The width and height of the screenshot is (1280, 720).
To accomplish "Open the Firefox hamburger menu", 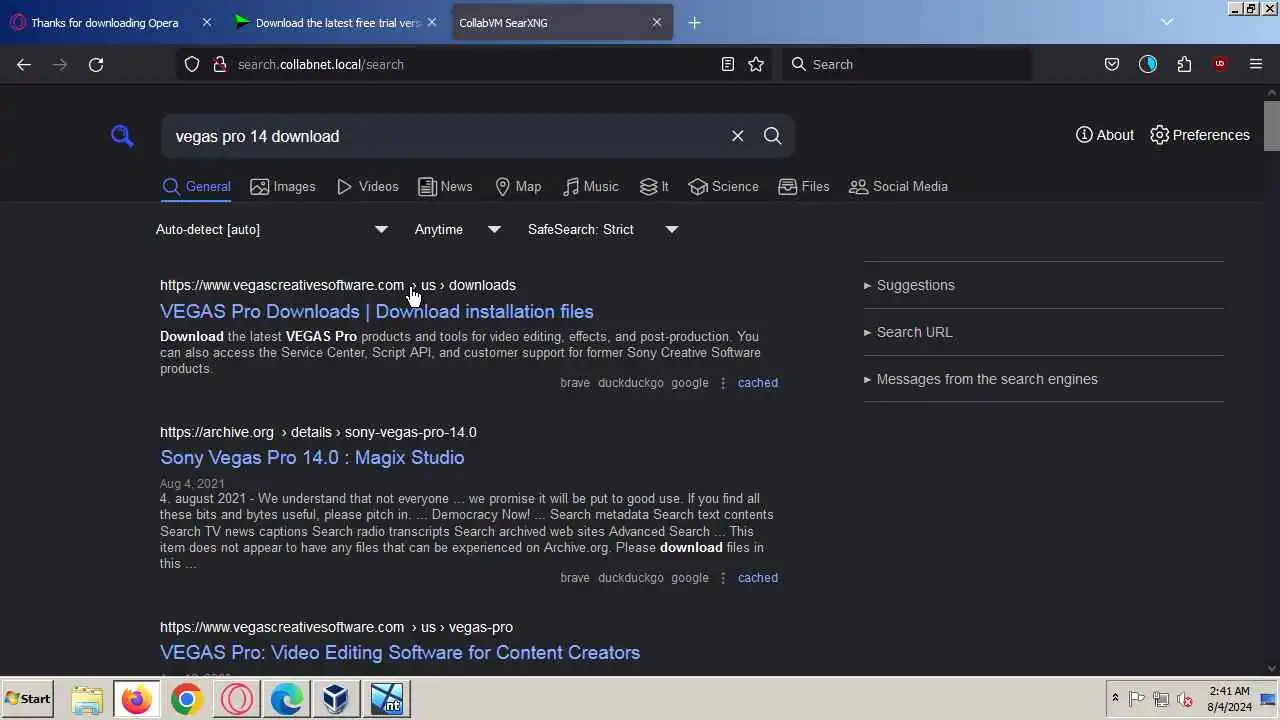I will (x=1256, y=64).
